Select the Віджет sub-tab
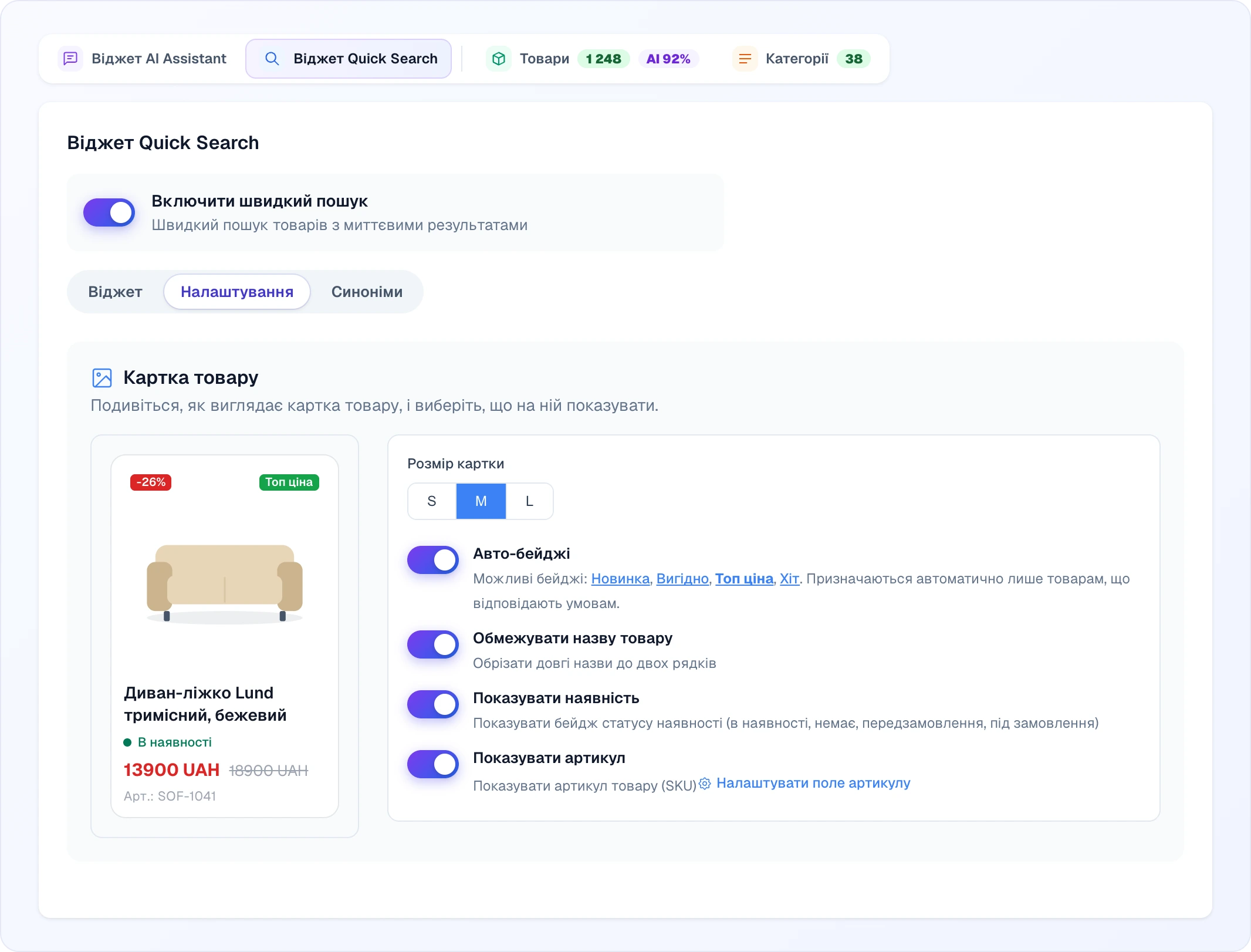Image resolution: width=1251 pixels, height=952 pixels. 115,292
